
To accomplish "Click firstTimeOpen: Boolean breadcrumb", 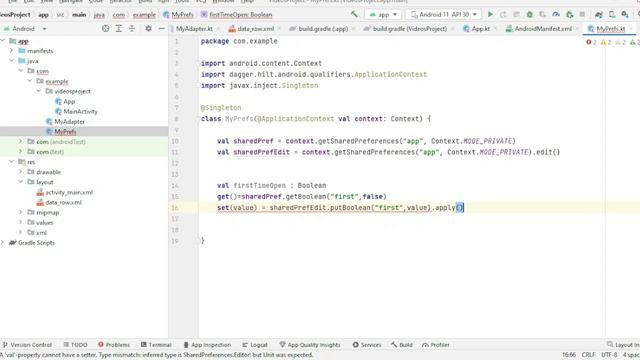I will click(237, 14).
